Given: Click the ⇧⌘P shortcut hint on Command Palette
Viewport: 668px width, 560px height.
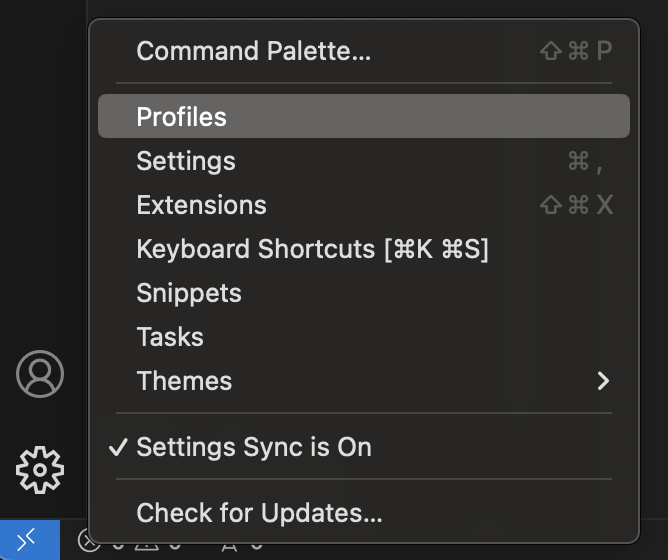Looking at the screenshot, I should [x=576, y=51].
